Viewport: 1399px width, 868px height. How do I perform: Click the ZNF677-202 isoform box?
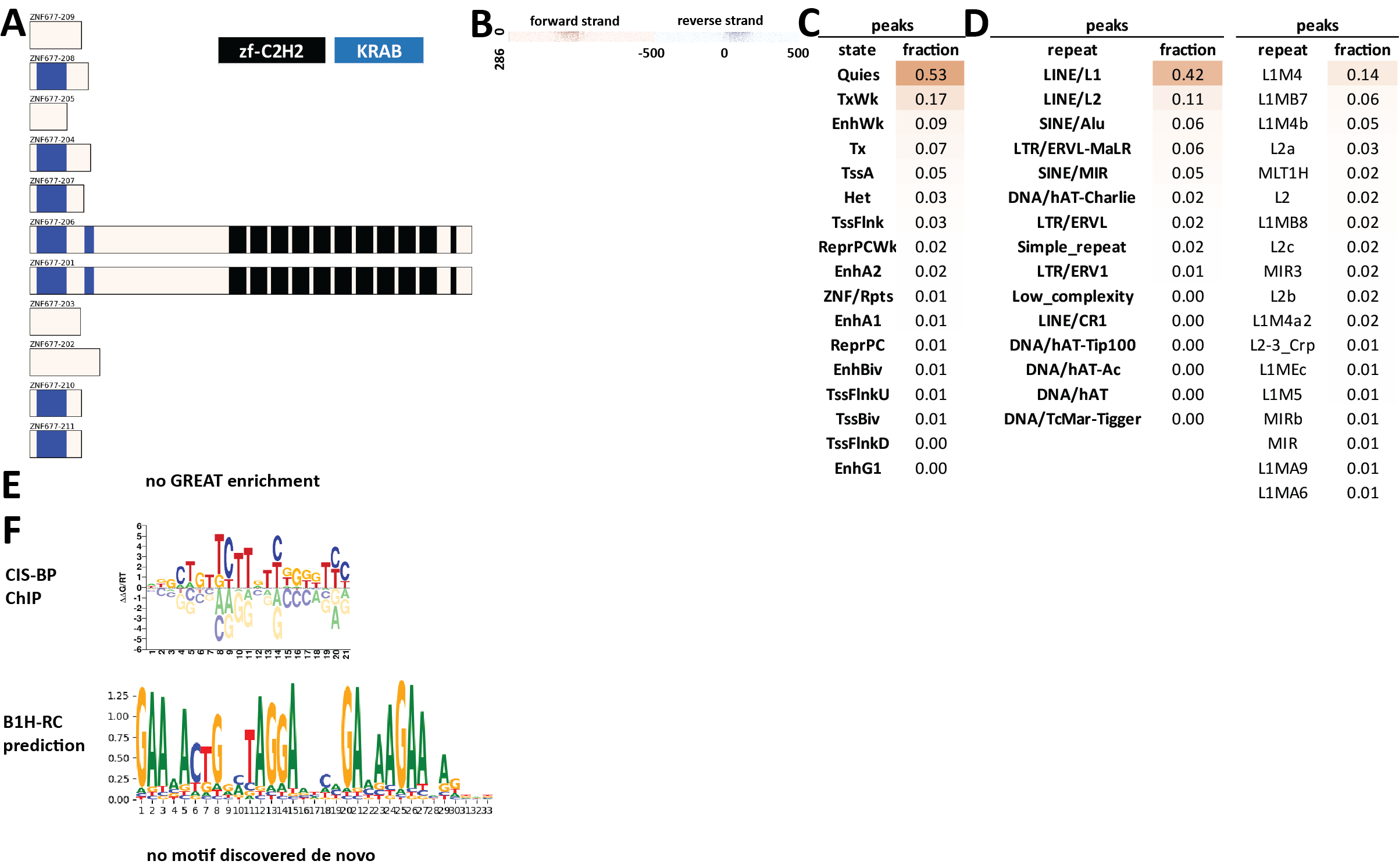pos(65,362)
